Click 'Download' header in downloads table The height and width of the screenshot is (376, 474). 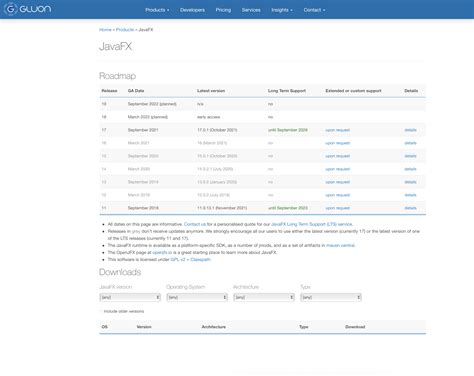[355, 327]
